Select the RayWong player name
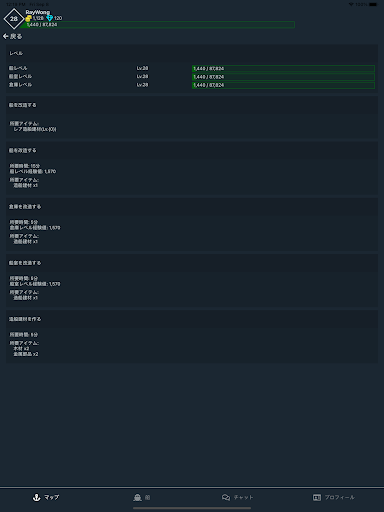384x512 pixels. pos(38,12)
